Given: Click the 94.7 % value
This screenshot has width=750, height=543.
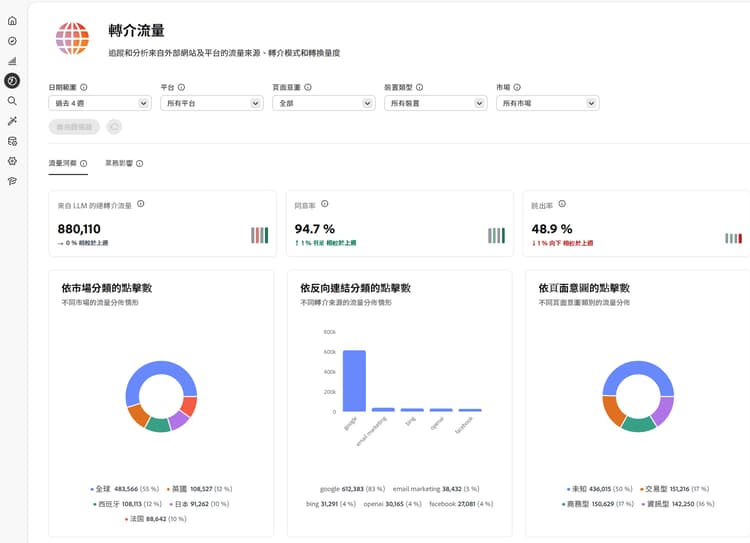Looking at the screenshot, I should pyautogui.click(x=315, y=229).
